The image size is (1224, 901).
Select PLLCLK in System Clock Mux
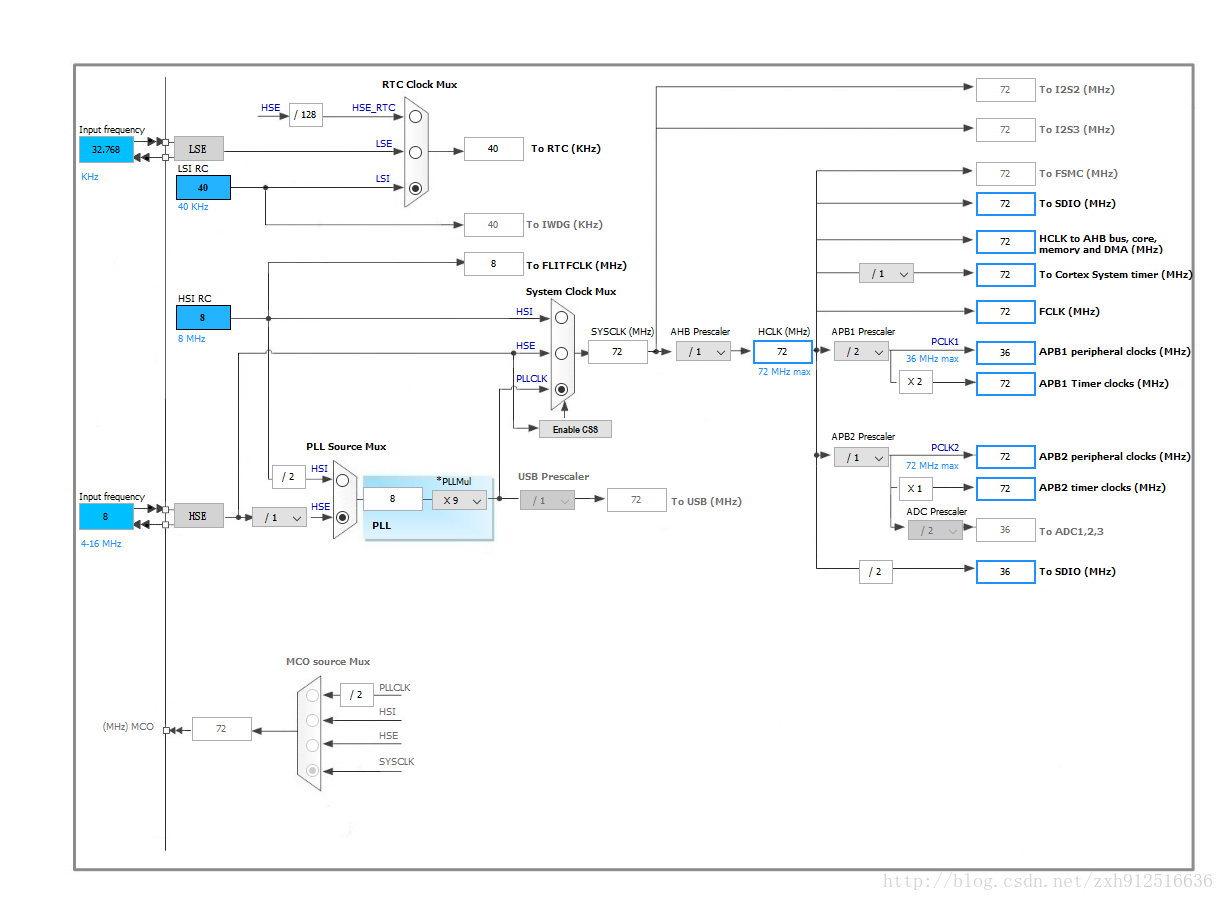pyautogui.click(x=562, y=389)
